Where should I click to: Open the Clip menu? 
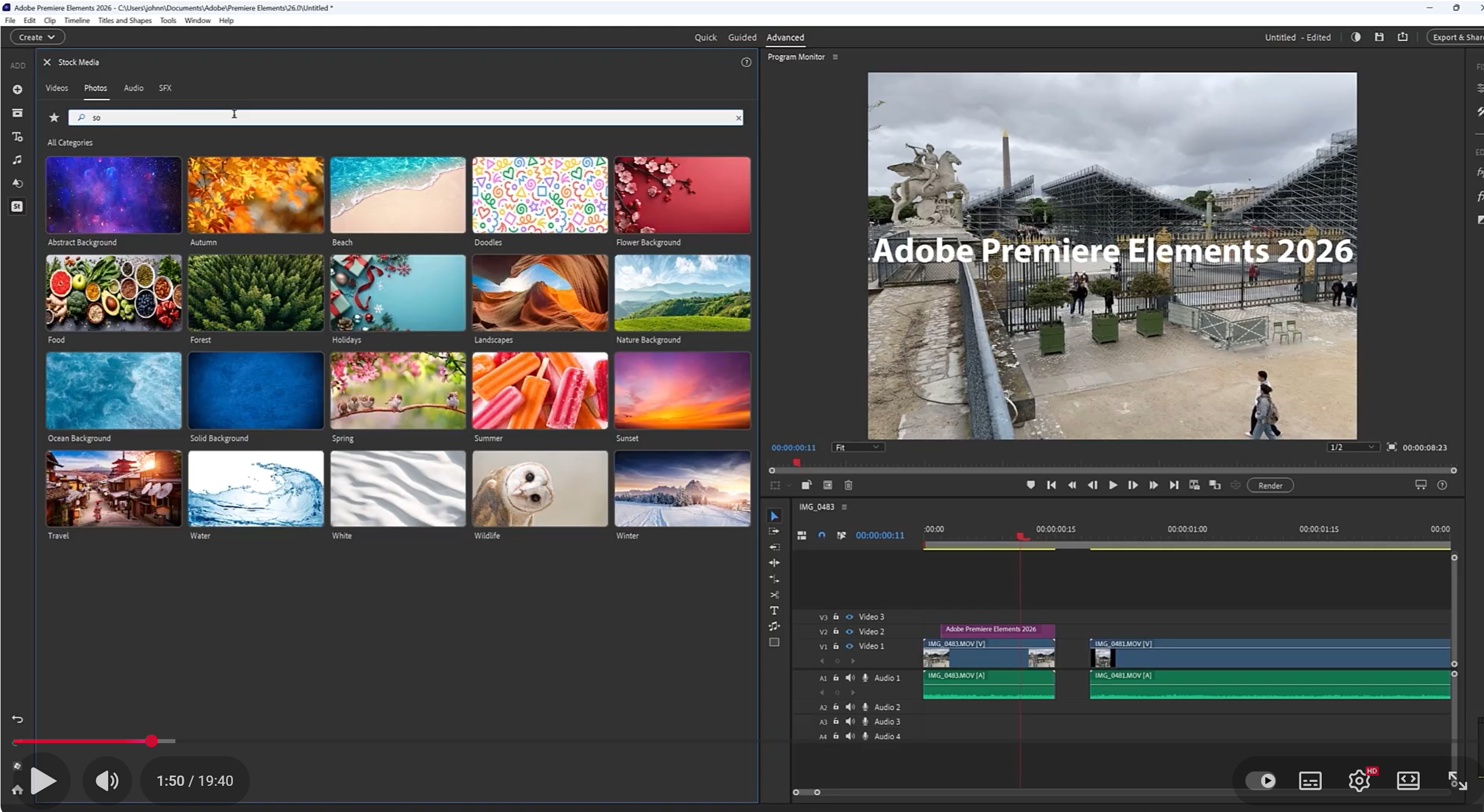coord(50,20)
